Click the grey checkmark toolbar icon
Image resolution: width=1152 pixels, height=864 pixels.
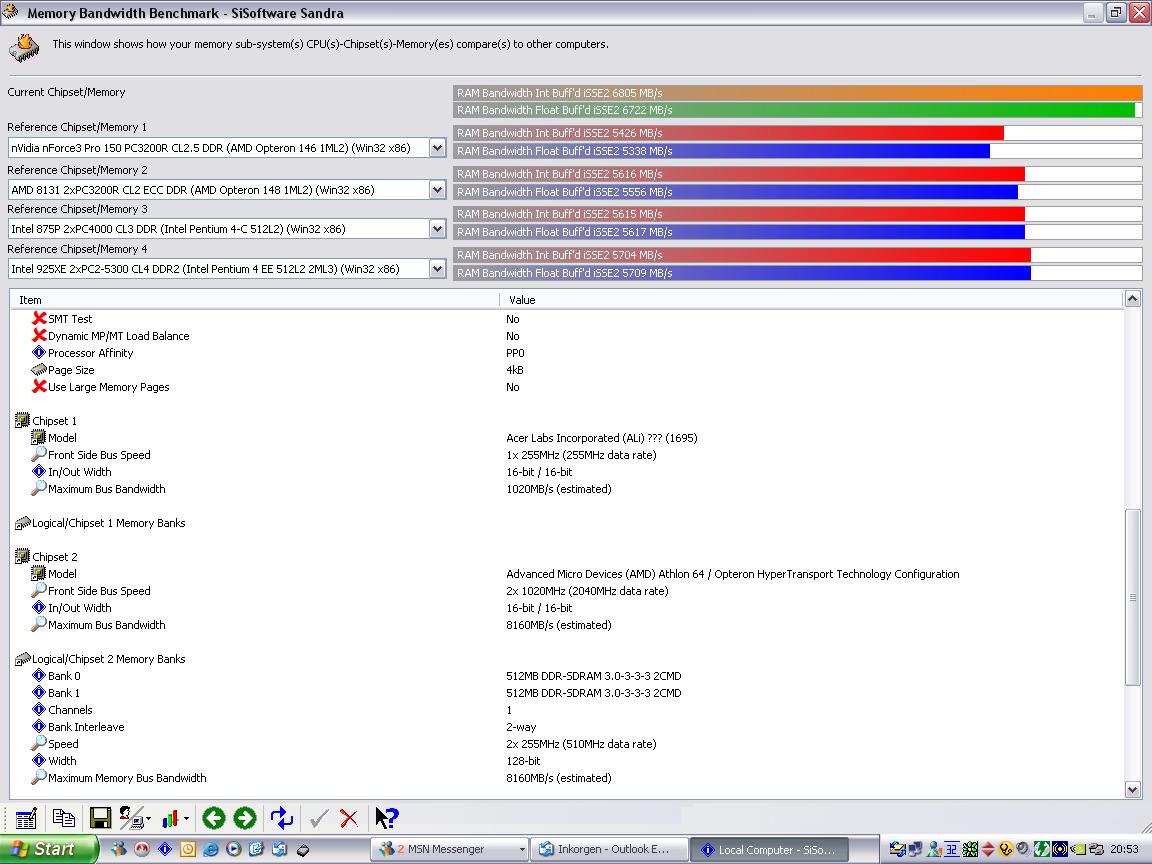pos(319,818)
